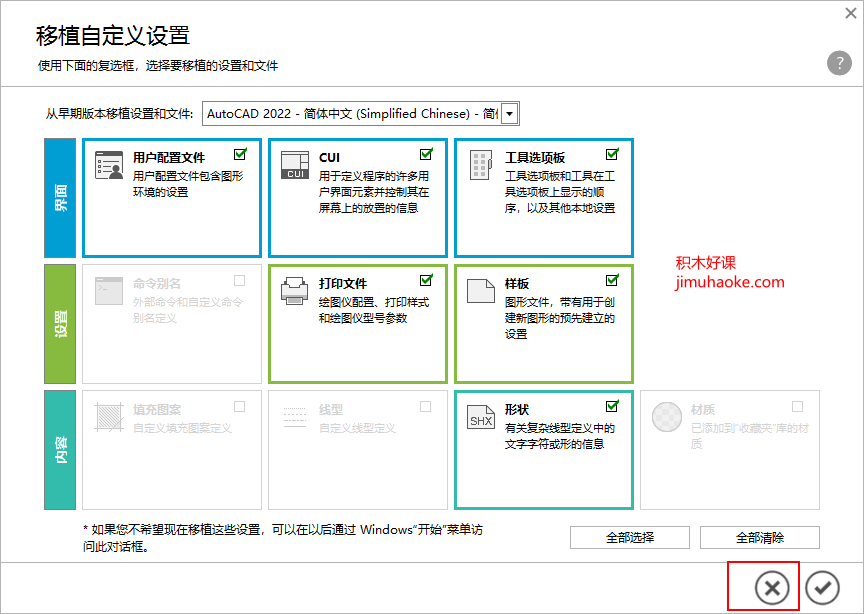Viewport: 864px width, 614px height.
Task: Click the 使用下面的复选框 instruction line
Action: pos(158,66)
